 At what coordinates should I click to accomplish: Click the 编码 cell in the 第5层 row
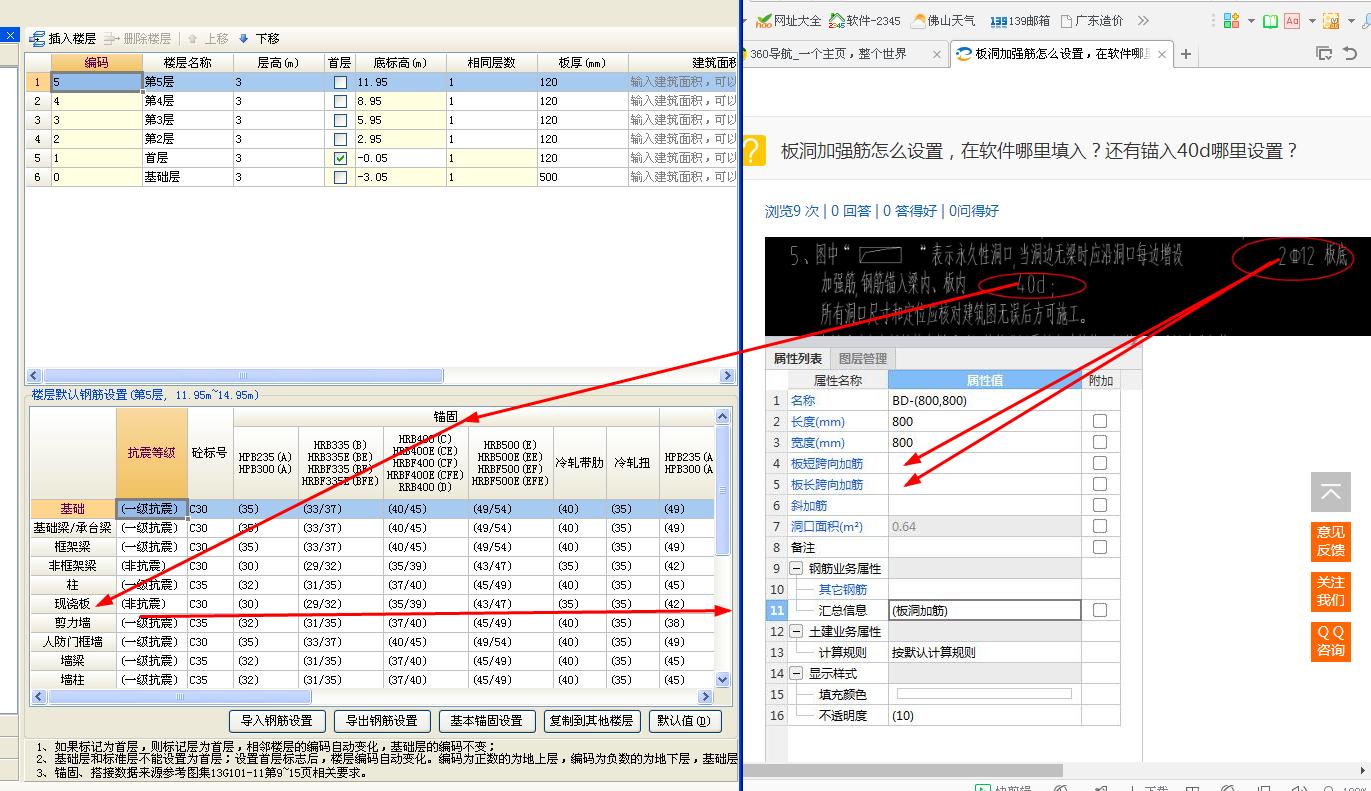[97, 82]
